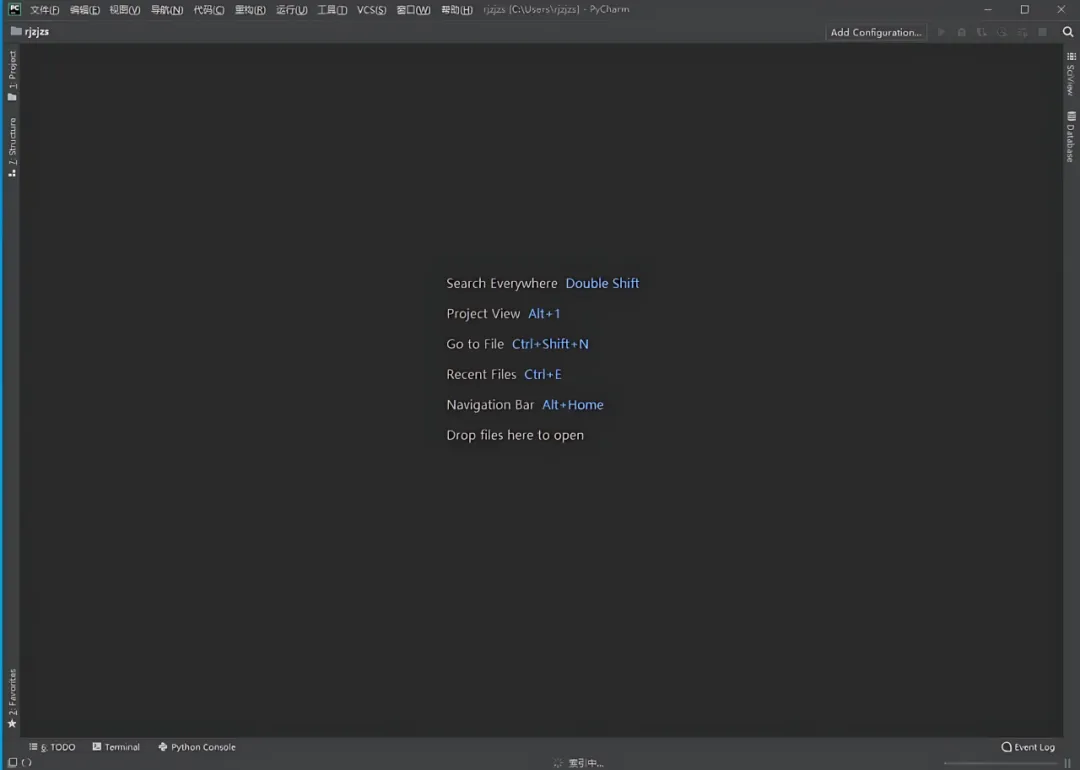This screenshot has height=770, width=1080.
Task: Open the 编辑(E) menu
Action: 85,10
